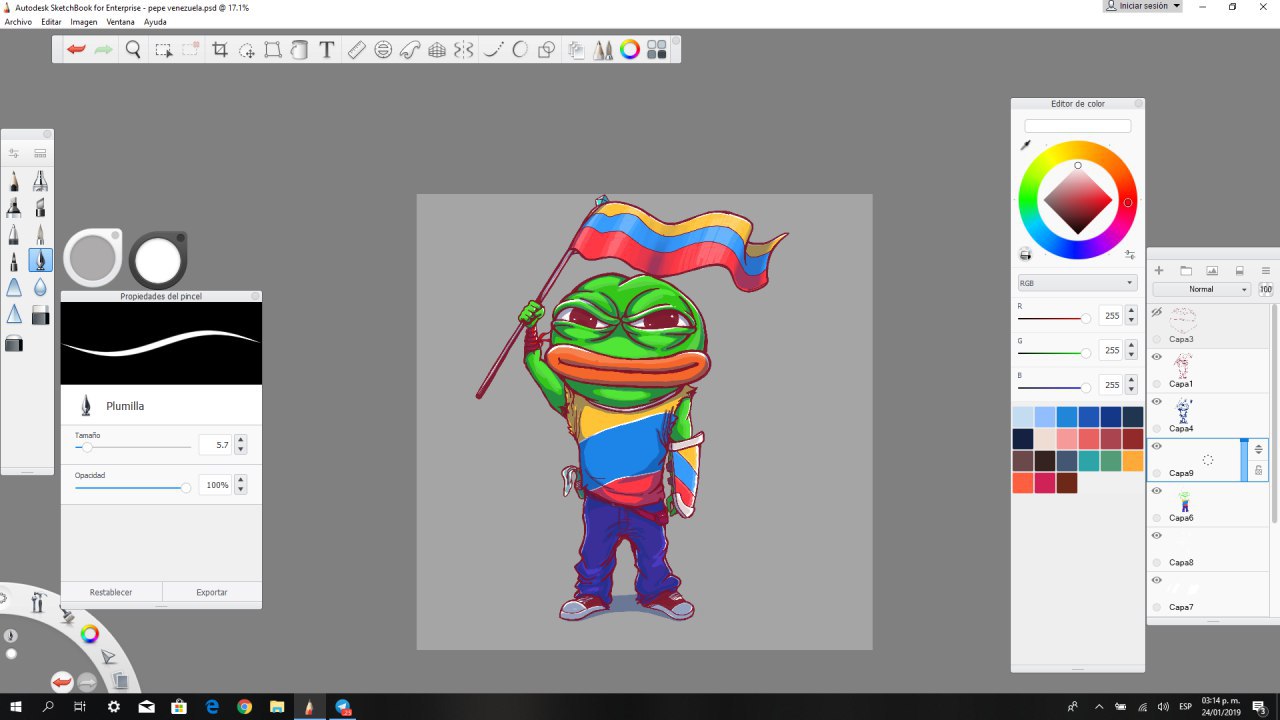
Task: Pick the eyedropper in Color Editor
Action: pyautogui.click(x=1025, y=146)
